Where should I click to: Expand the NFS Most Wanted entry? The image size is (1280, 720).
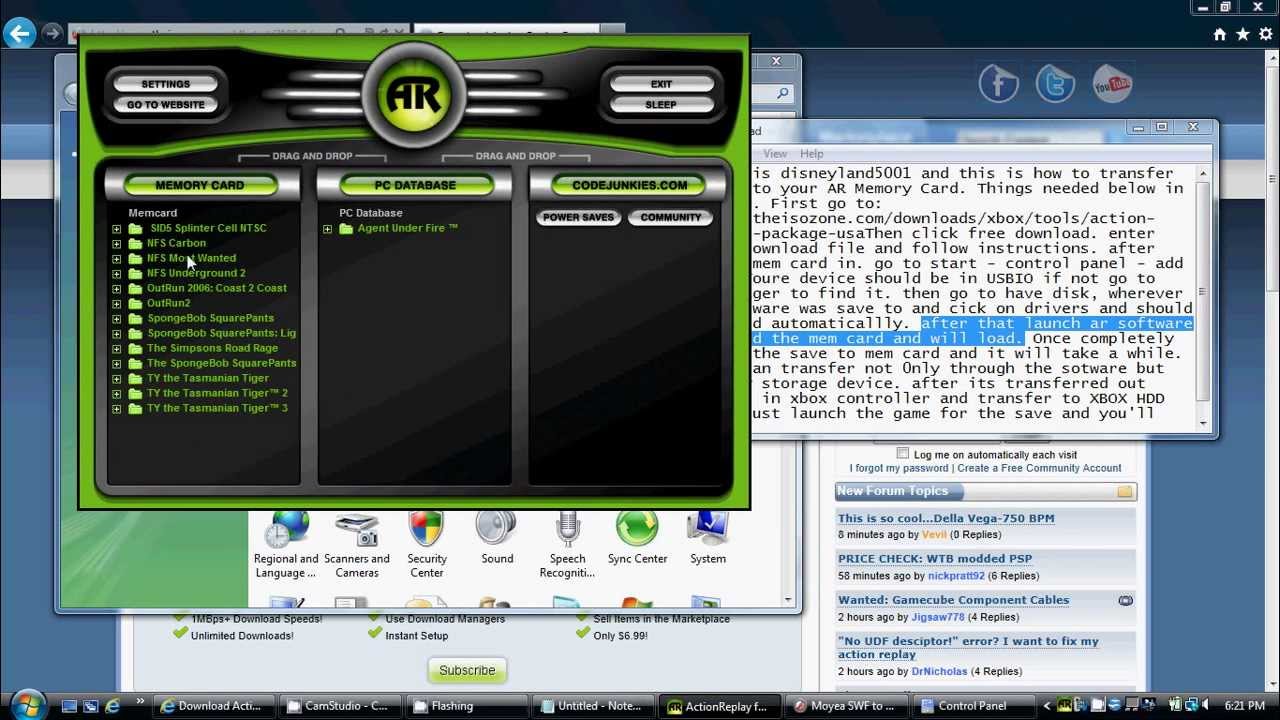pyautogui.click(x=117, y=259)
